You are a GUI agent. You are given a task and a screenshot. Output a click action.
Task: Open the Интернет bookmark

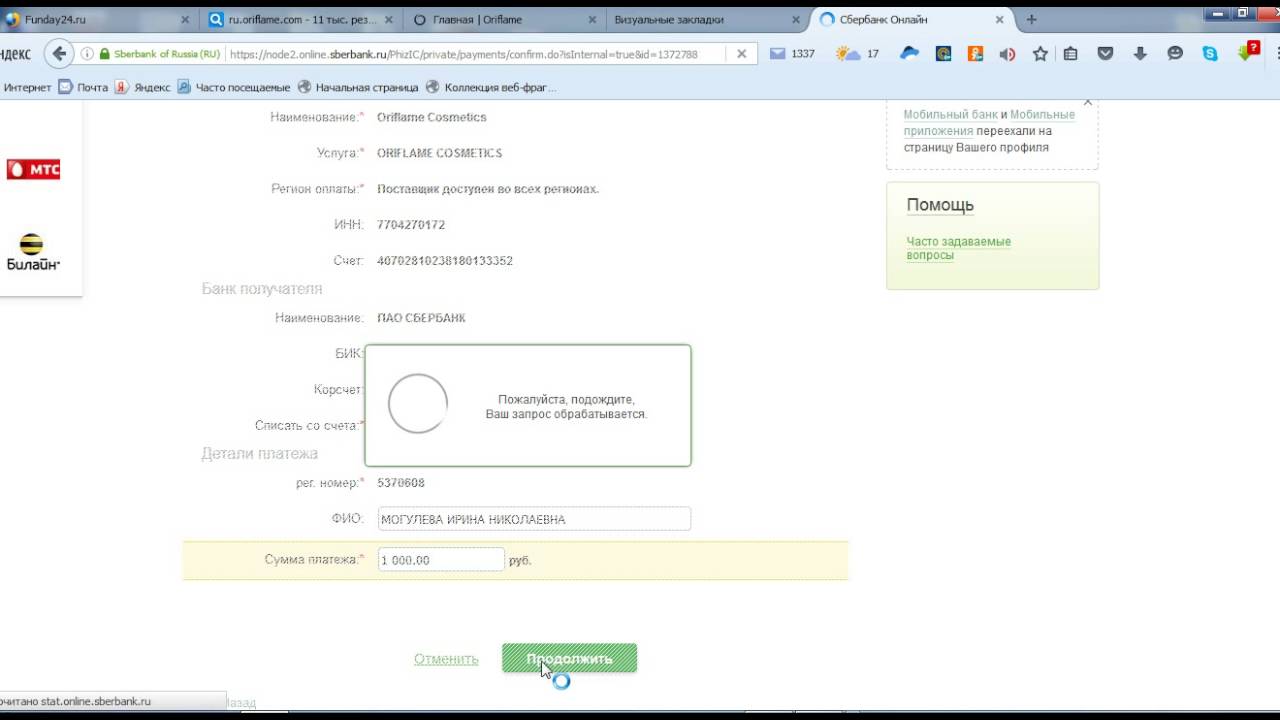tap(26, 87)
